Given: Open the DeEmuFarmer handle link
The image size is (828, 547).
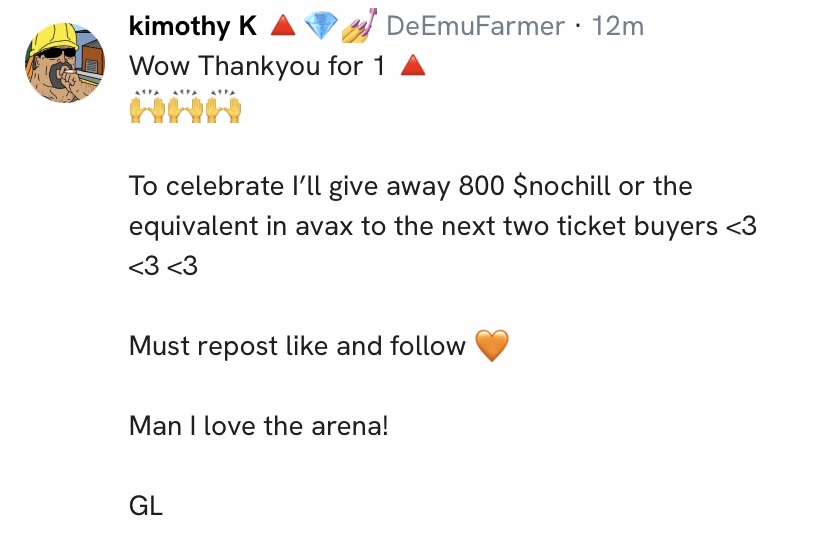Looking at the screenshot, I should pyautogui.click(x=474, y=27).
